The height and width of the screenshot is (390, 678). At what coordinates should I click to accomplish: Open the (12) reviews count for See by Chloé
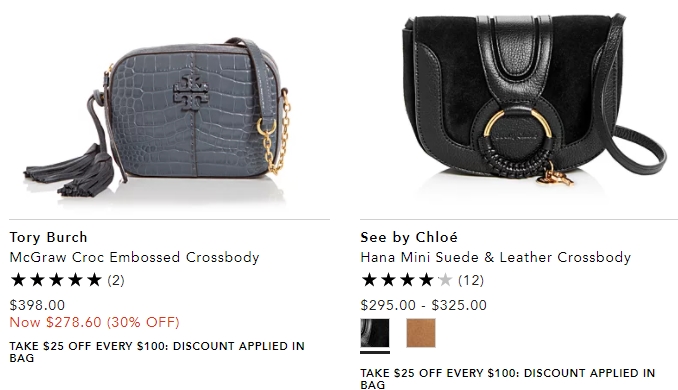point(471,280)
